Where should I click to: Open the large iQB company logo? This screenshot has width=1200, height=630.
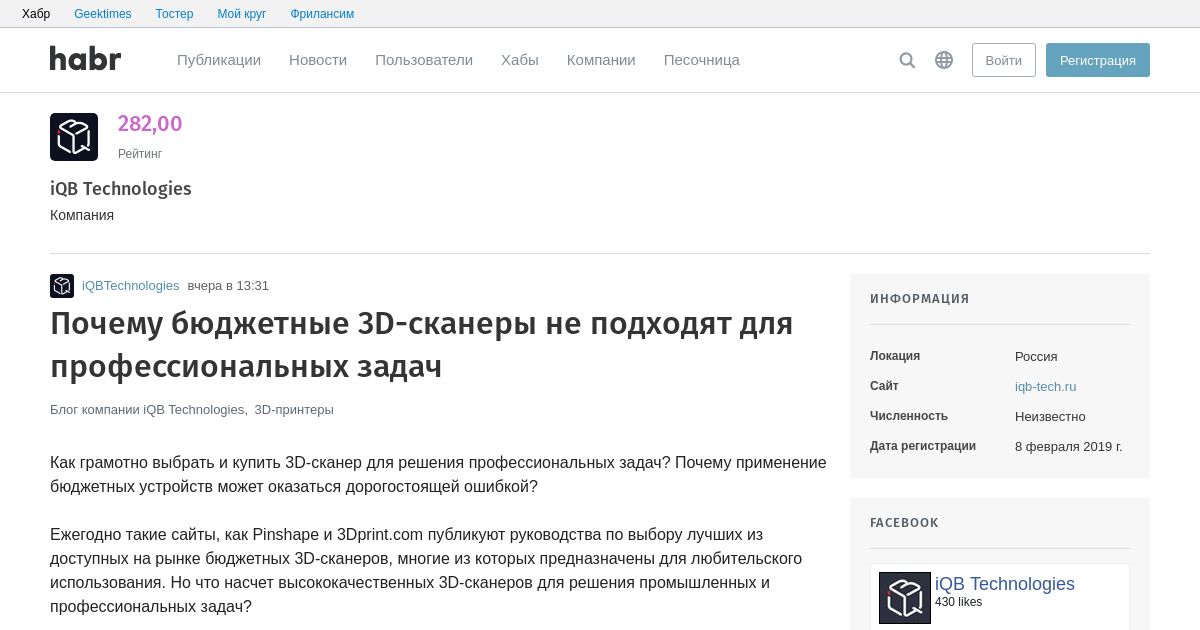pos(74,137)
